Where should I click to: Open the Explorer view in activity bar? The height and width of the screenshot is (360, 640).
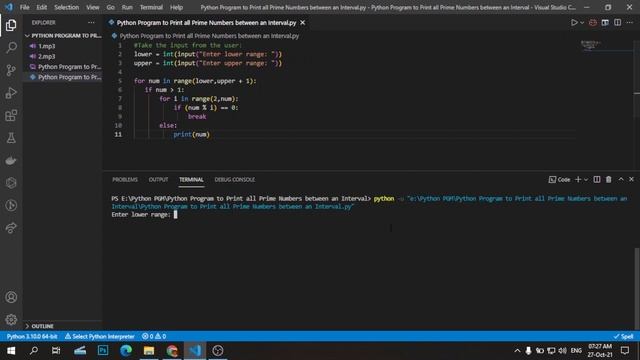click(11, 25)
